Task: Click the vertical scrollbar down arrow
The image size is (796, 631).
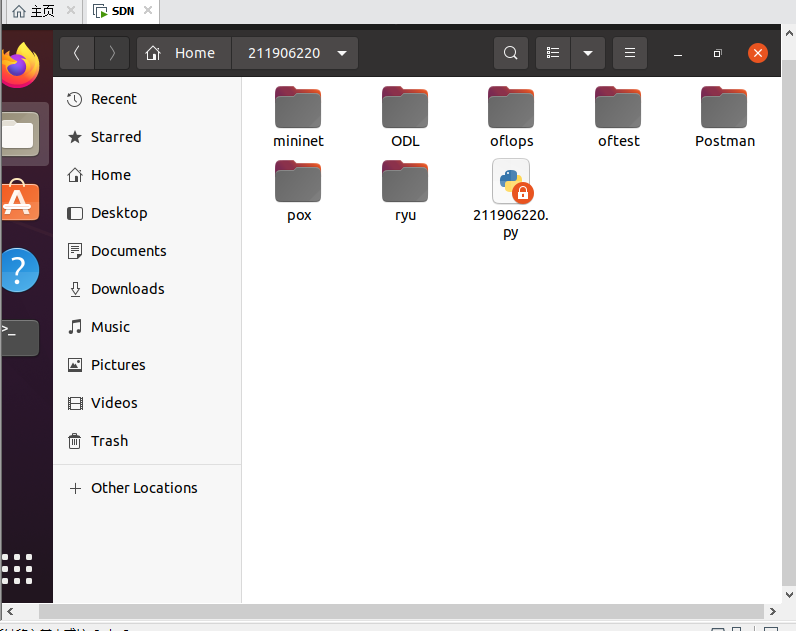Action: (x=789, y=595)
